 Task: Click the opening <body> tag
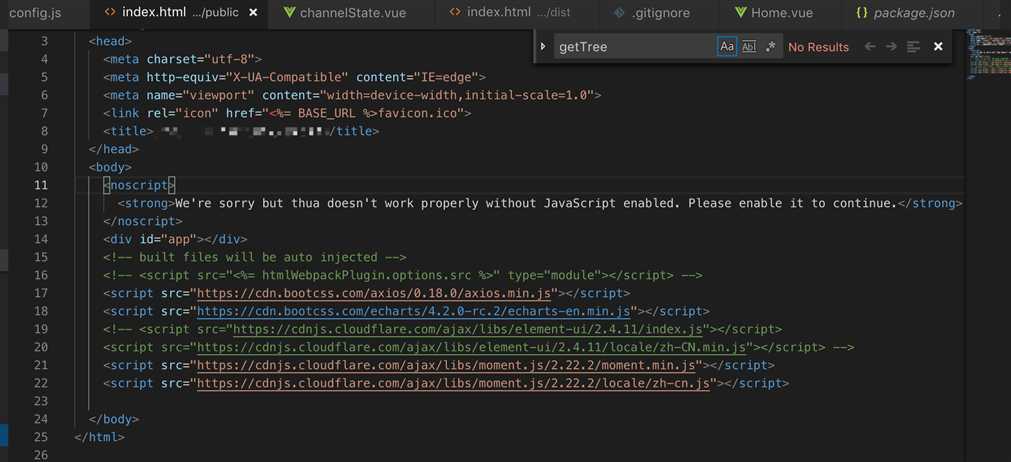[x=110, y=167]
